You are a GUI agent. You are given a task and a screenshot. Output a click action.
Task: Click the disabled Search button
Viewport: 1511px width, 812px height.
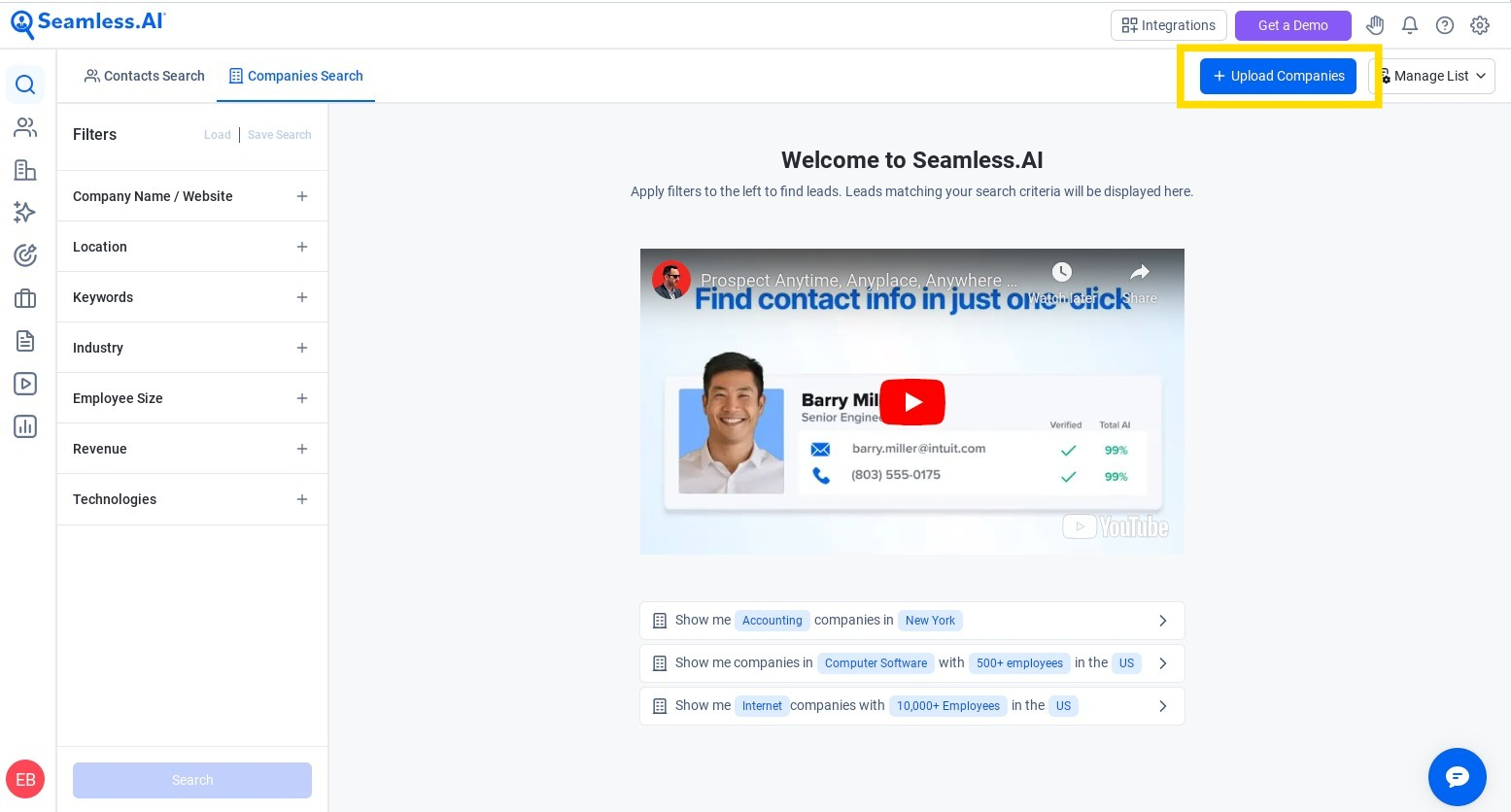coord(192,780)
